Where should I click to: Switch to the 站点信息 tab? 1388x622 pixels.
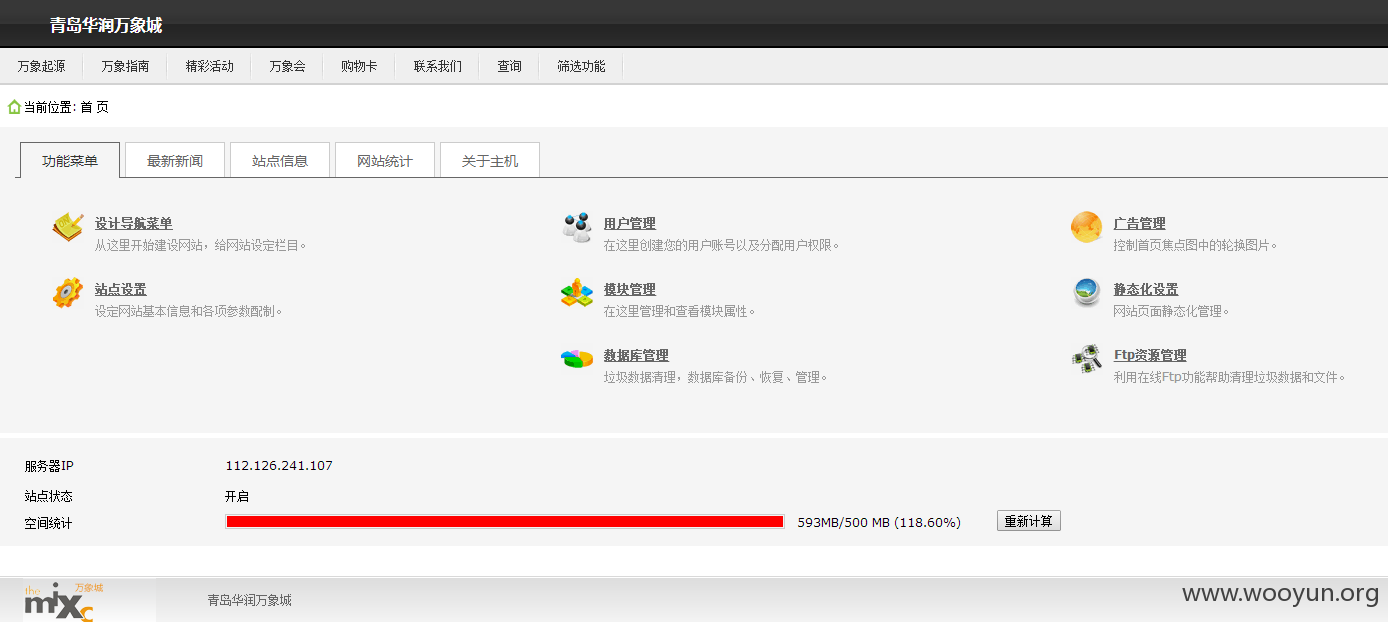pyautogui.click(x=280, y=160)
